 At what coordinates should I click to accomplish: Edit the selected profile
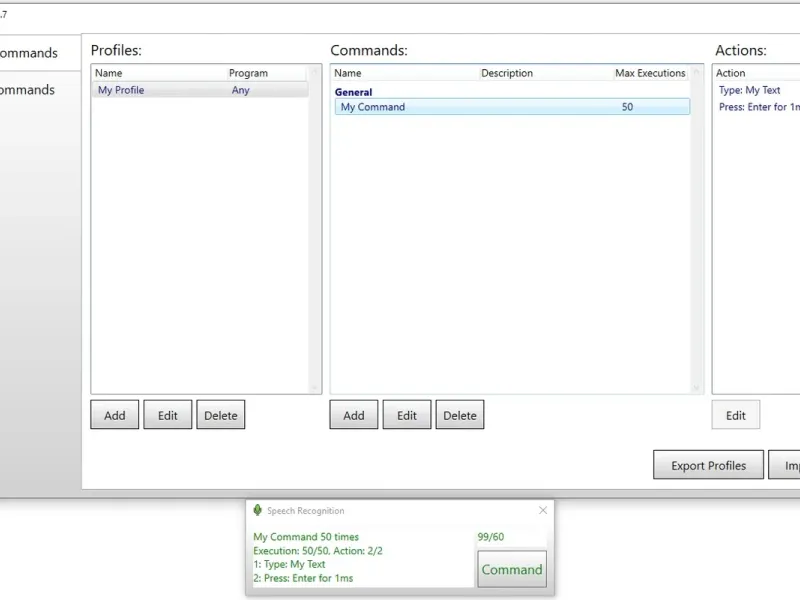click(168, 415)
